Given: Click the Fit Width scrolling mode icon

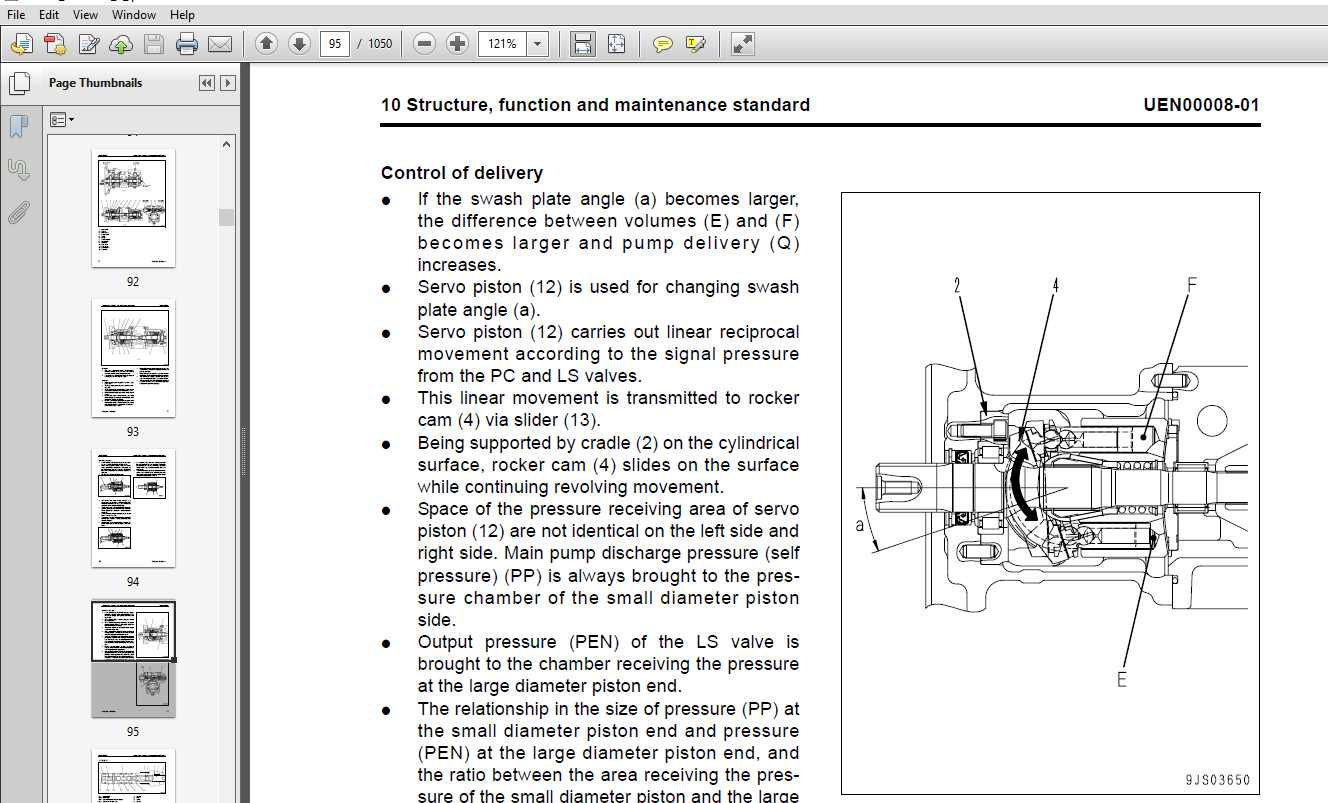Looking at the screenshot, I should pyautogui.click(x=583, y=44).
